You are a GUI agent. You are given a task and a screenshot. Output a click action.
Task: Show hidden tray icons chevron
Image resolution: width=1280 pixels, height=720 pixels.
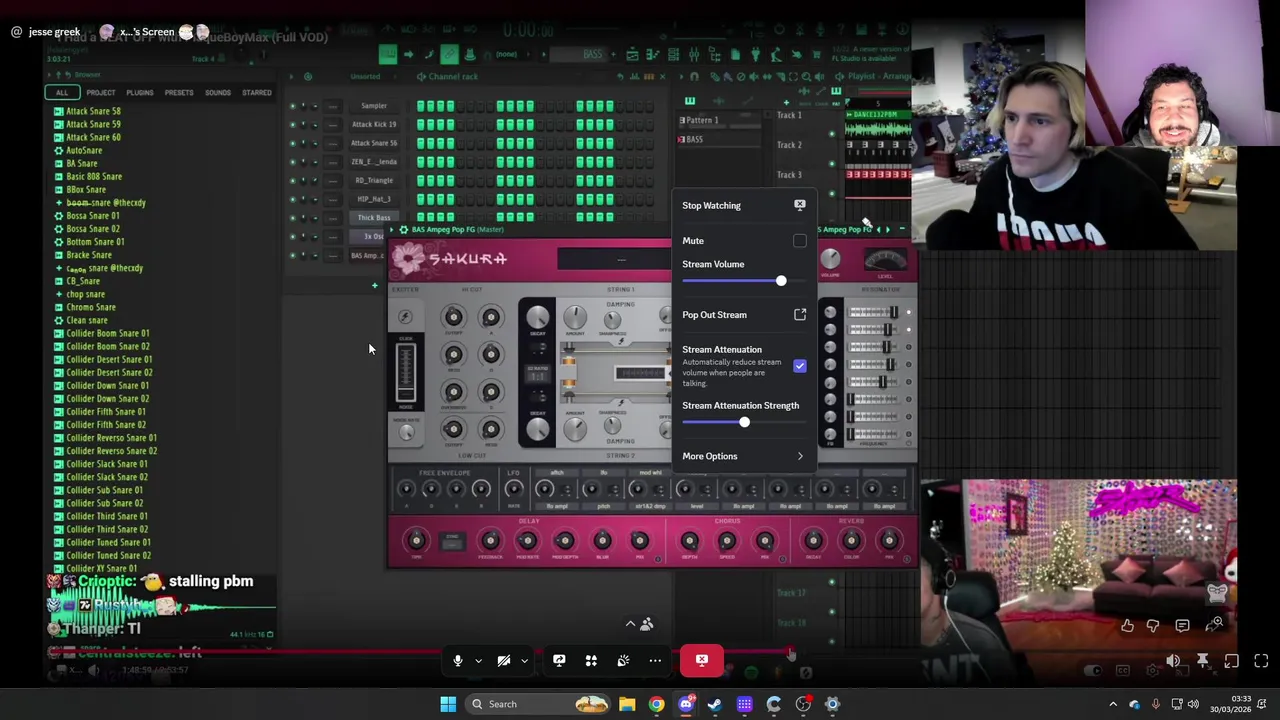(1113, 704)
